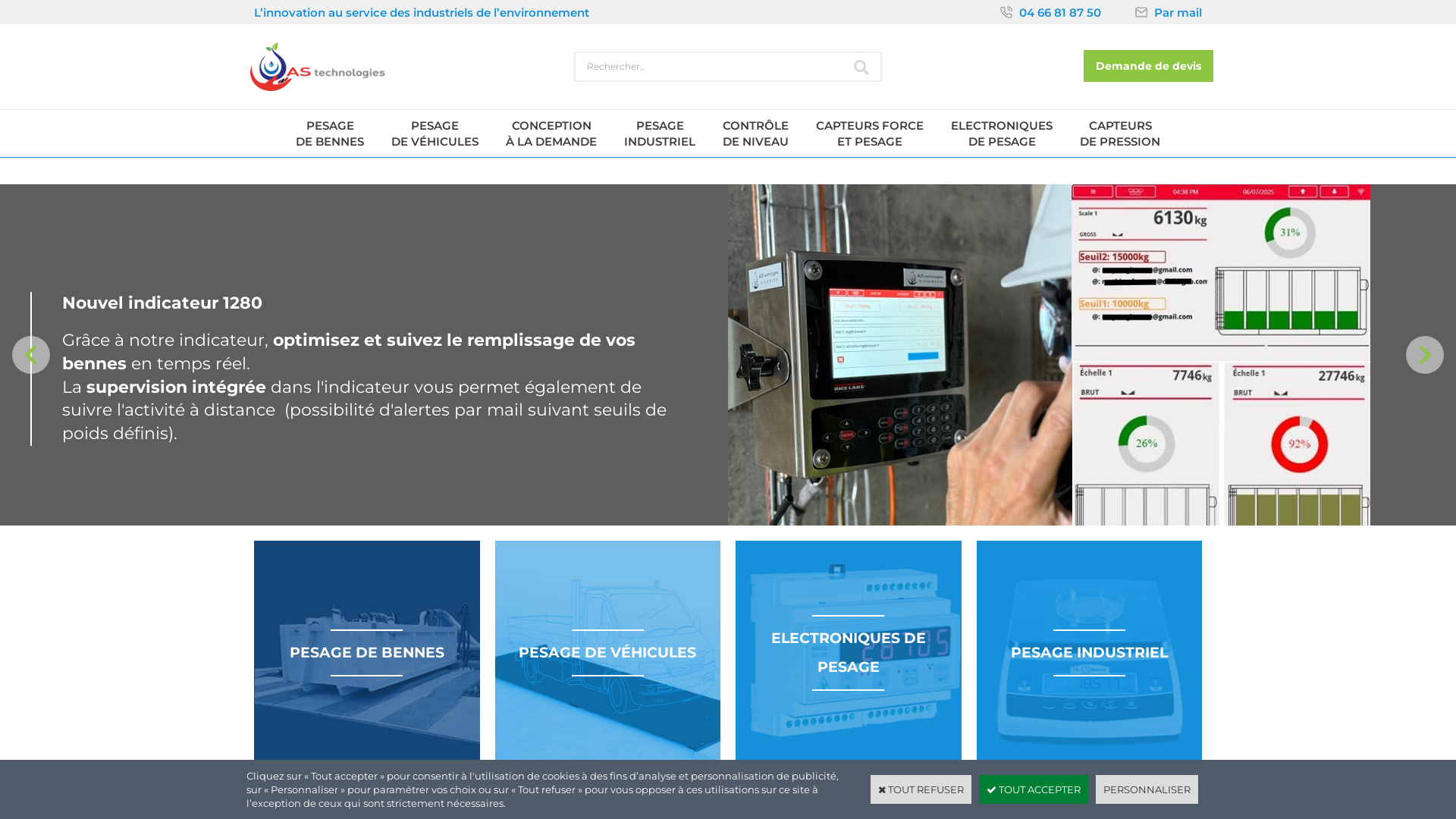
Task: Click the checkmark icon on Tout Accepter
Action: pos(991,789)
